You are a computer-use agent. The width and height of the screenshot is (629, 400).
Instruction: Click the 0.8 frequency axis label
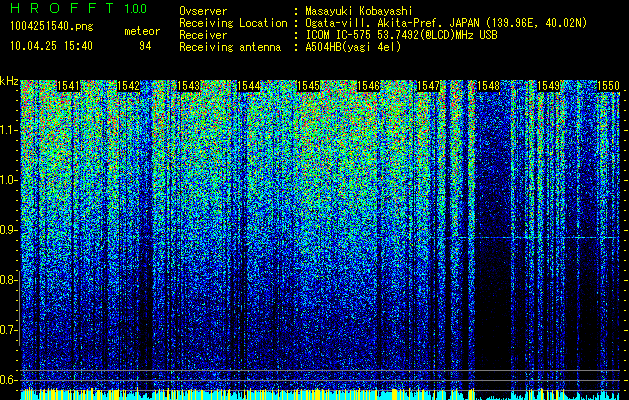pos(8,280)
